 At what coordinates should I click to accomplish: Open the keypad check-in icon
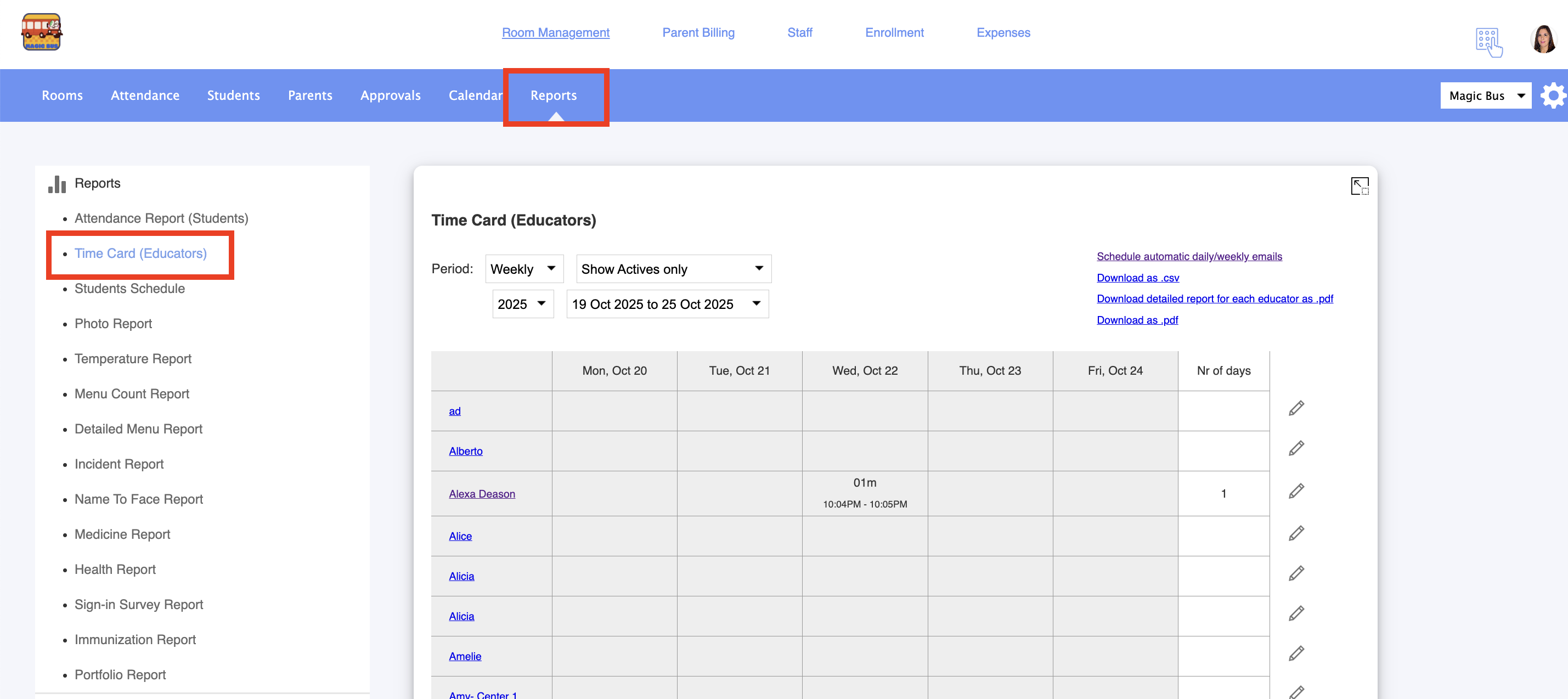click(x=1488, y=42)
